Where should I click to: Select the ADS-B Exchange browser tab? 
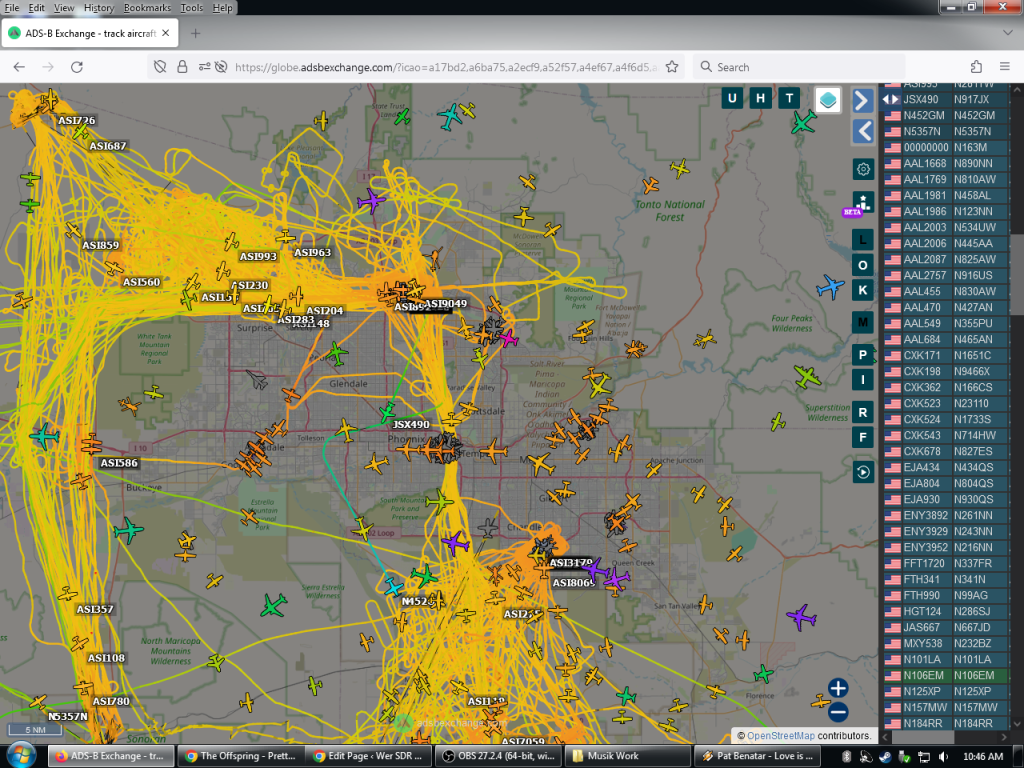pos(89,33)
